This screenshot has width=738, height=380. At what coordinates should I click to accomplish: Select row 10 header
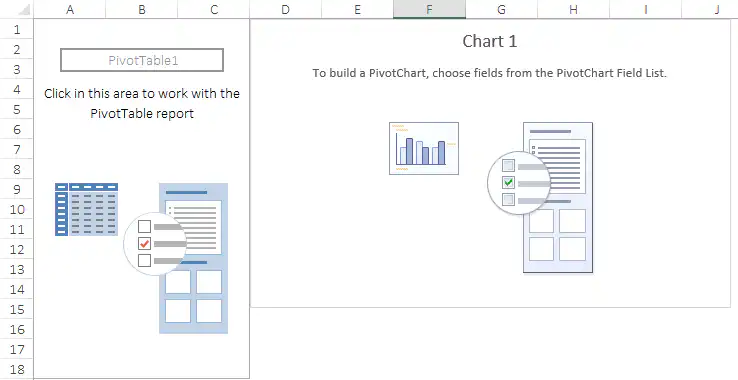17,209
